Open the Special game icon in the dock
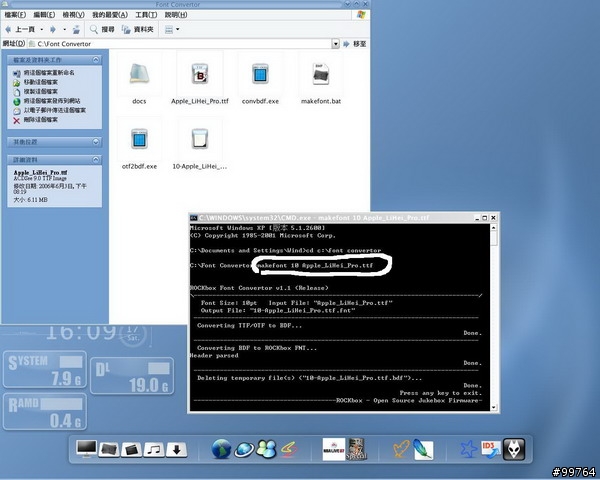The width and height of the screenshot is (600, 480). coord(356,449)
